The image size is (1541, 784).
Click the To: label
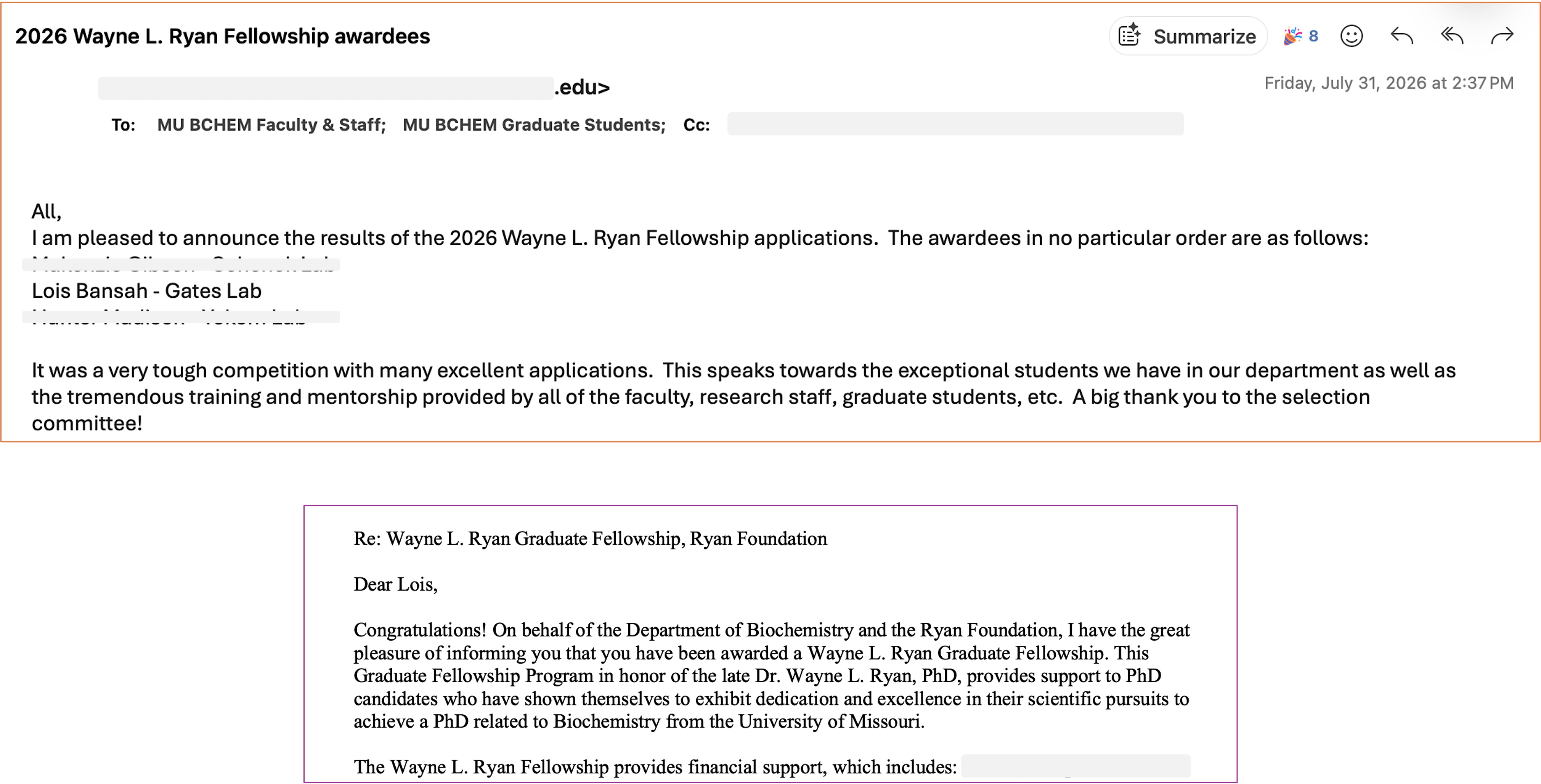click(123, 125)
